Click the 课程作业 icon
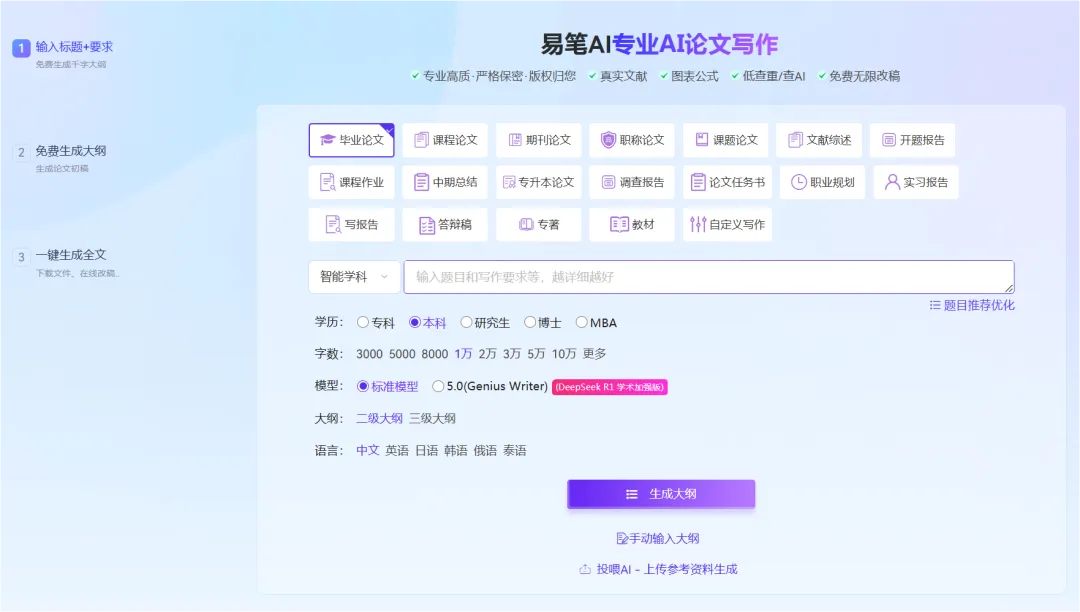Viewport: 1080px width, 612px height. click(327, 182)
